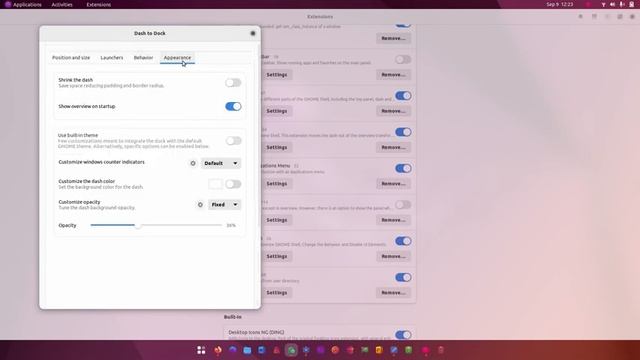Open the Show Applications grid in the dock
This screenshot has width=640, height=360.
click(201, 350)
